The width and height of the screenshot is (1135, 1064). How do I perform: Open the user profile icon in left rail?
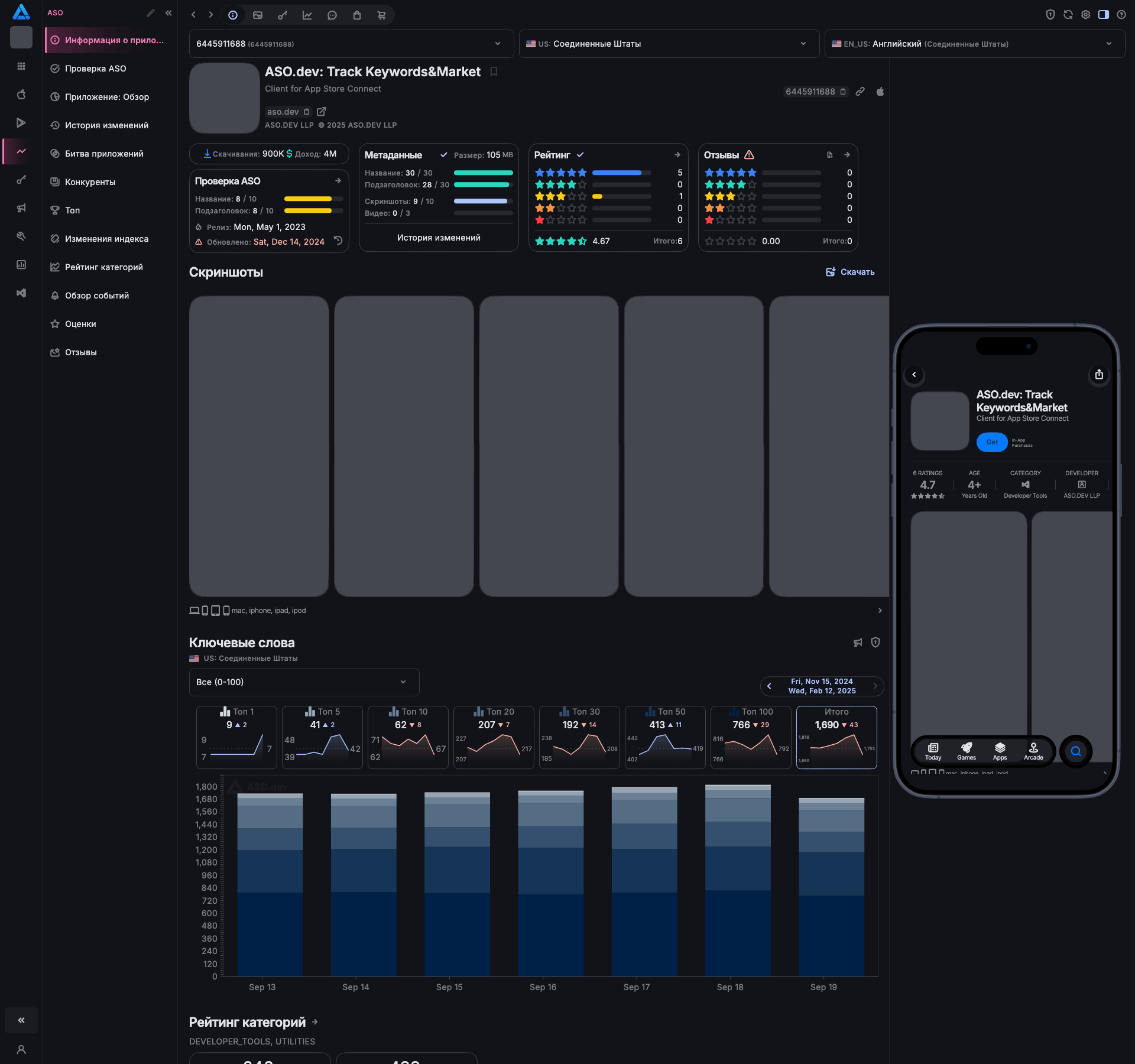(x=21, y=1050)
